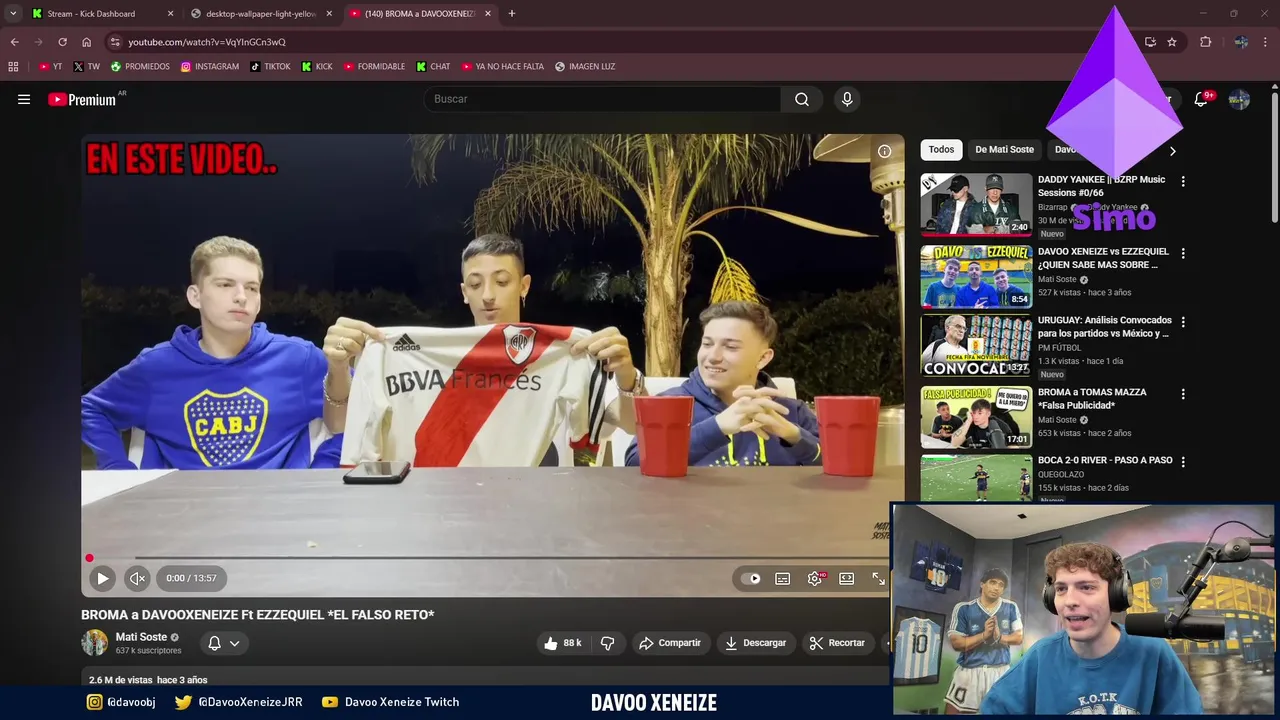Click the search magnifier button
Viewport: 1280px width, 720px height.
tap(802, 99)
